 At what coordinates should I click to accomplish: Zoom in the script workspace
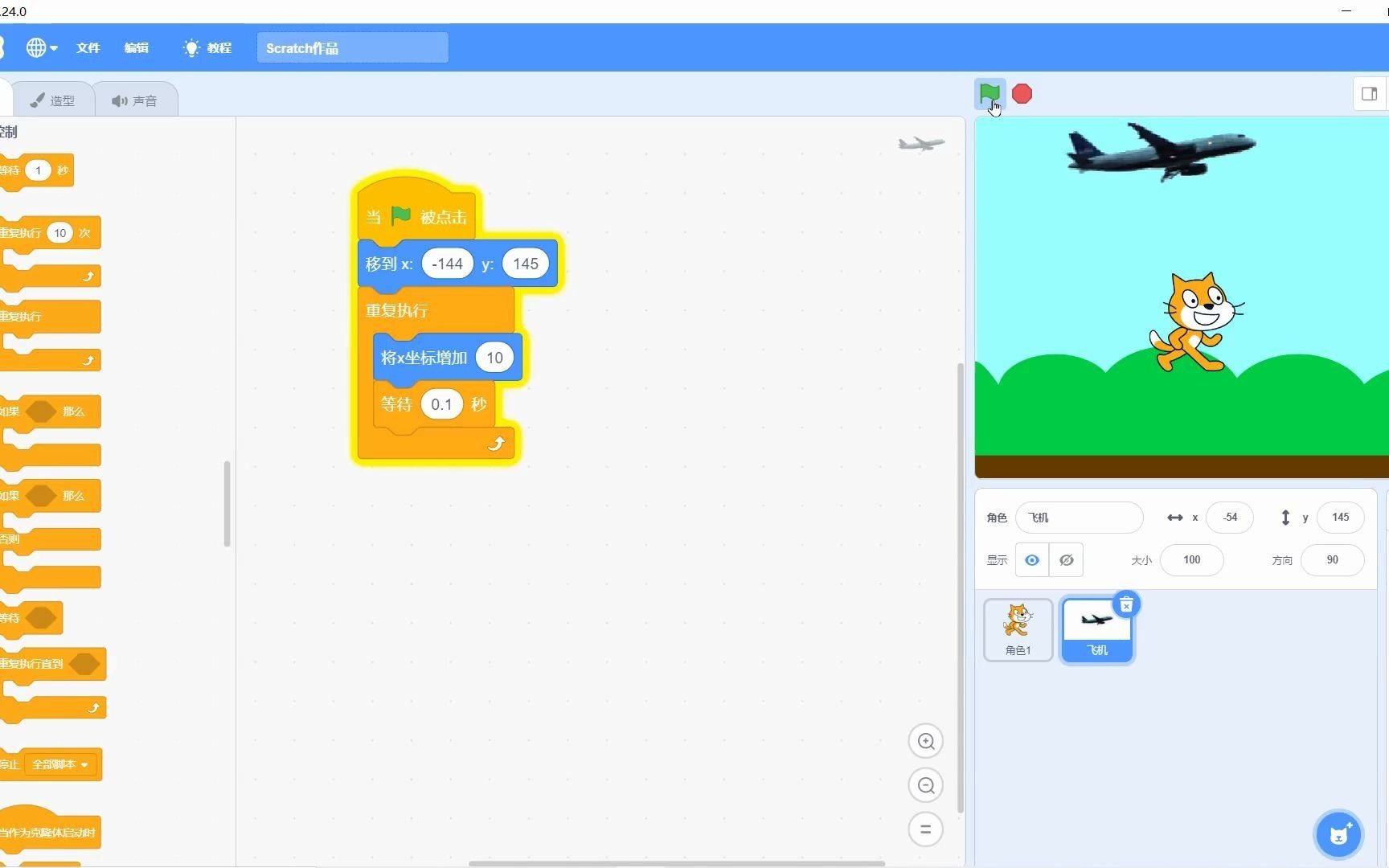[x=926, y=741]
